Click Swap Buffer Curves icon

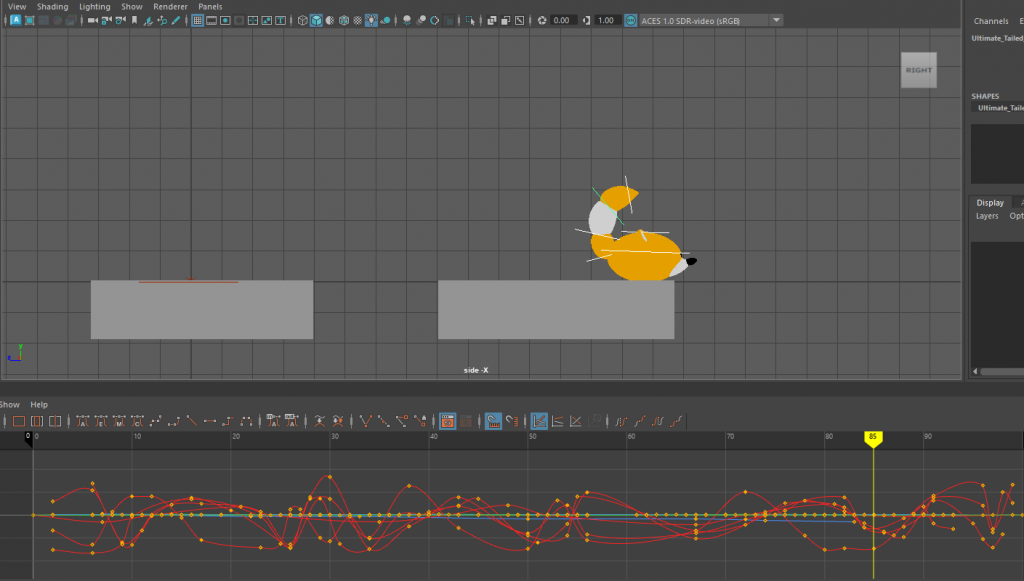(x=338, y=421)
